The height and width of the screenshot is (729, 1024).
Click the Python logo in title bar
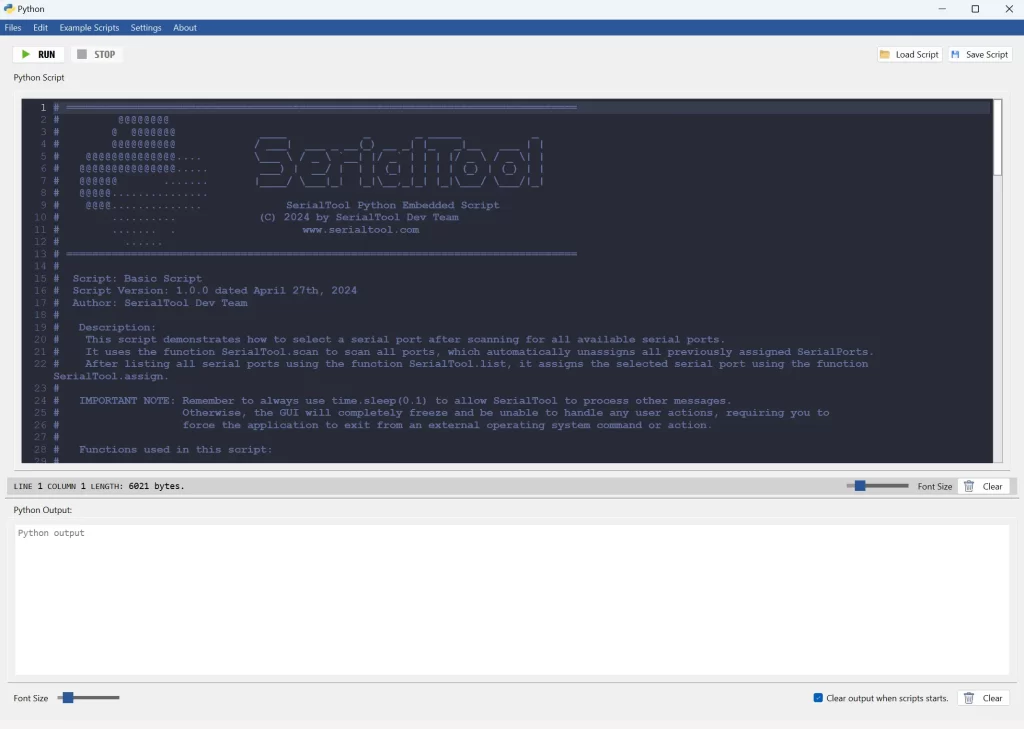click(8, 8)
